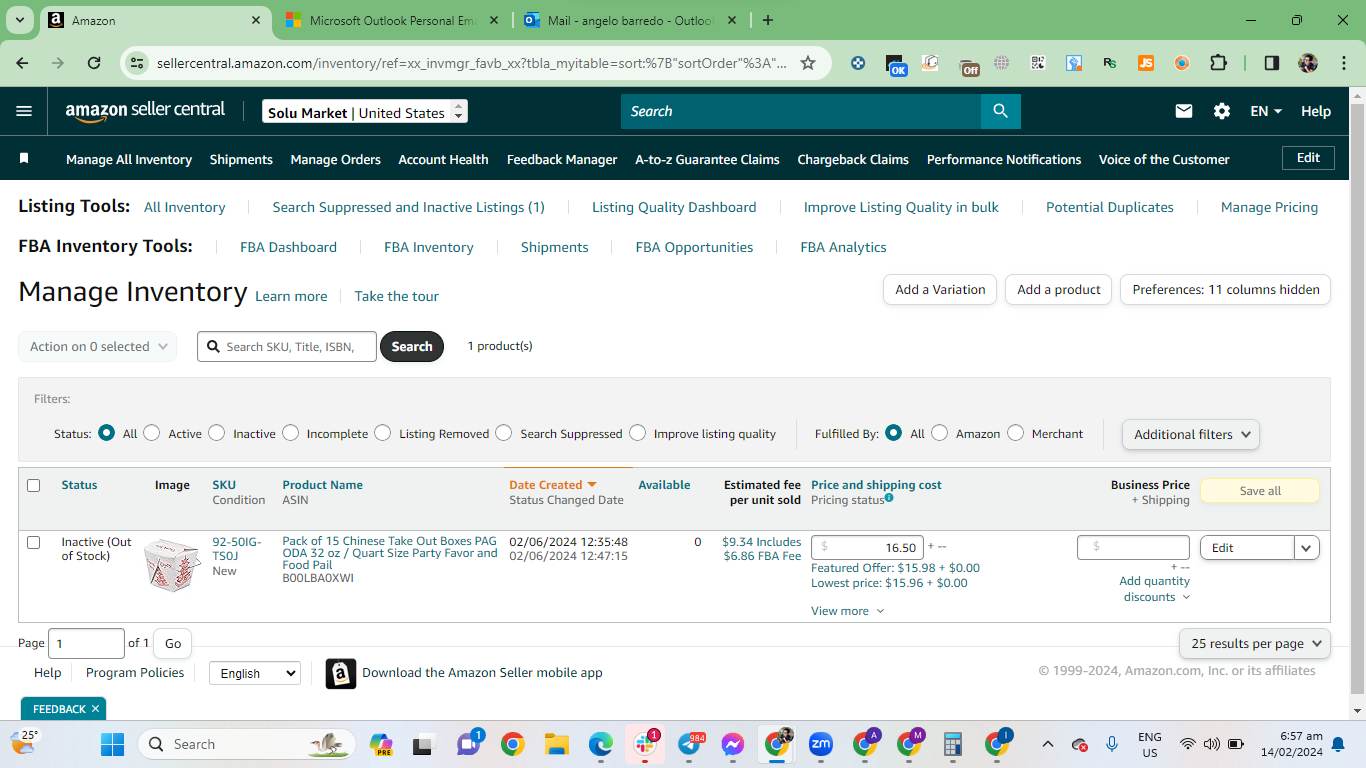
Task: Open the Manage Pricing link
Action: [x=1269, y=207]
